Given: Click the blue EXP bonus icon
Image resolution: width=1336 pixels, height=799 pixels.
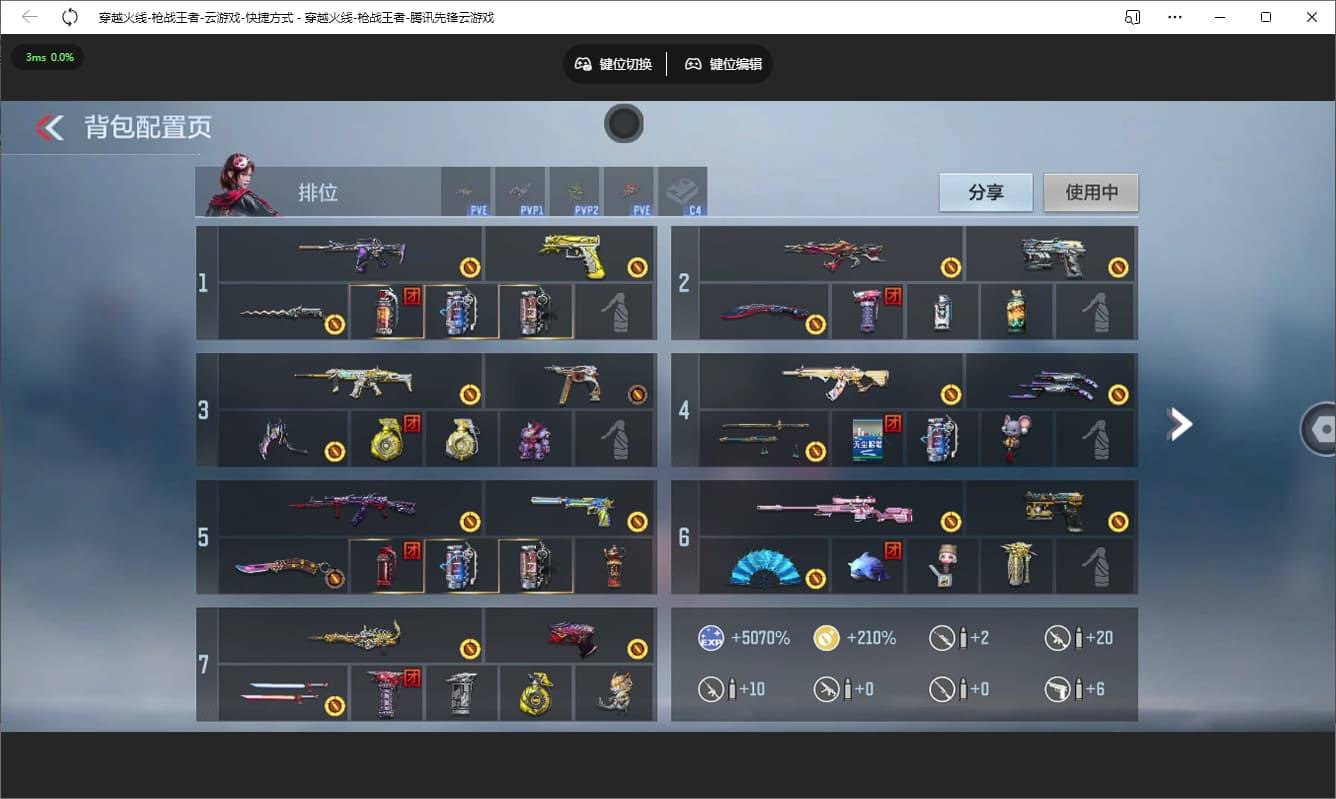Looking at the screenshot, I should tap(710, 638).
